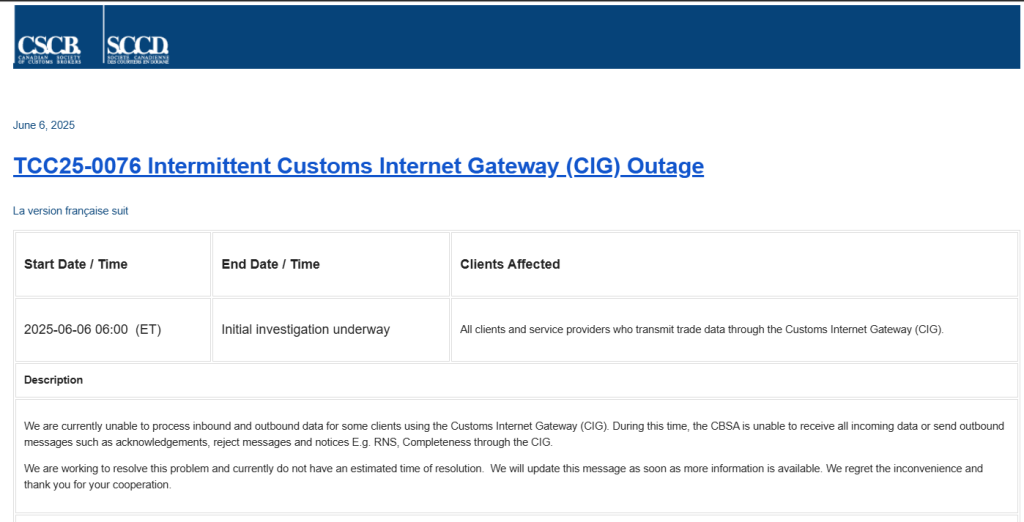This screenshot has width=1024, height=522.
Task: Select the 2025-06-06 06:00 (ET) cell
Action: click(x=113, y=330)
